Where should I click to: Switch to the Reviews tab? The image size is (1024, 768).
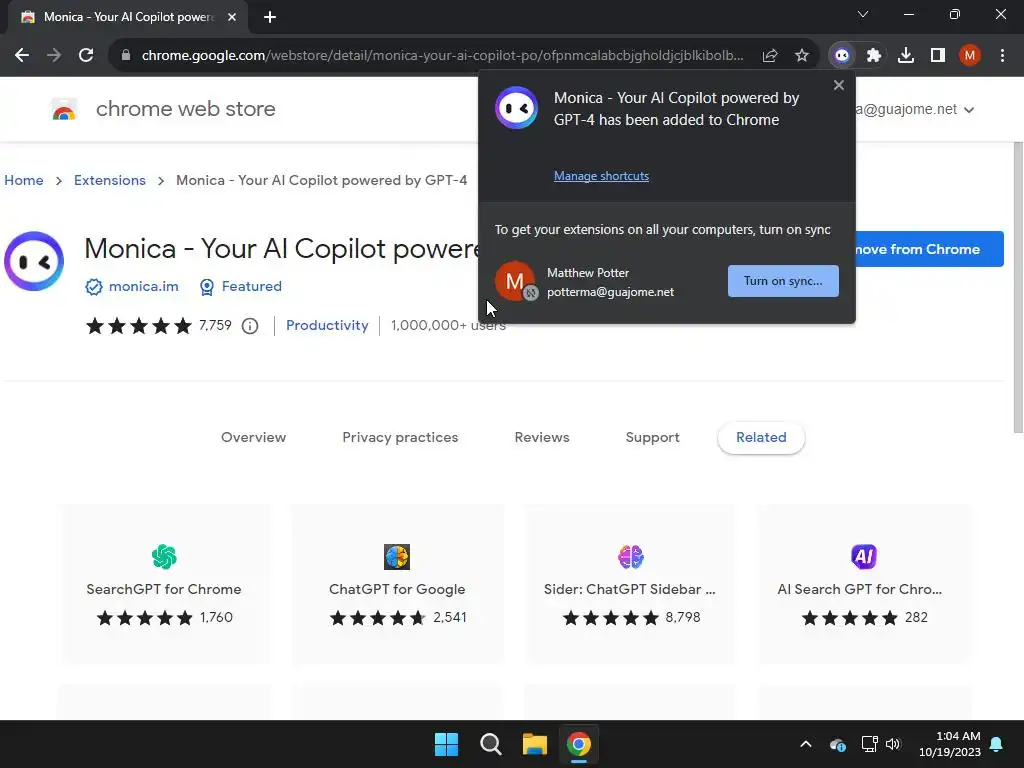(x=542, y=438)
